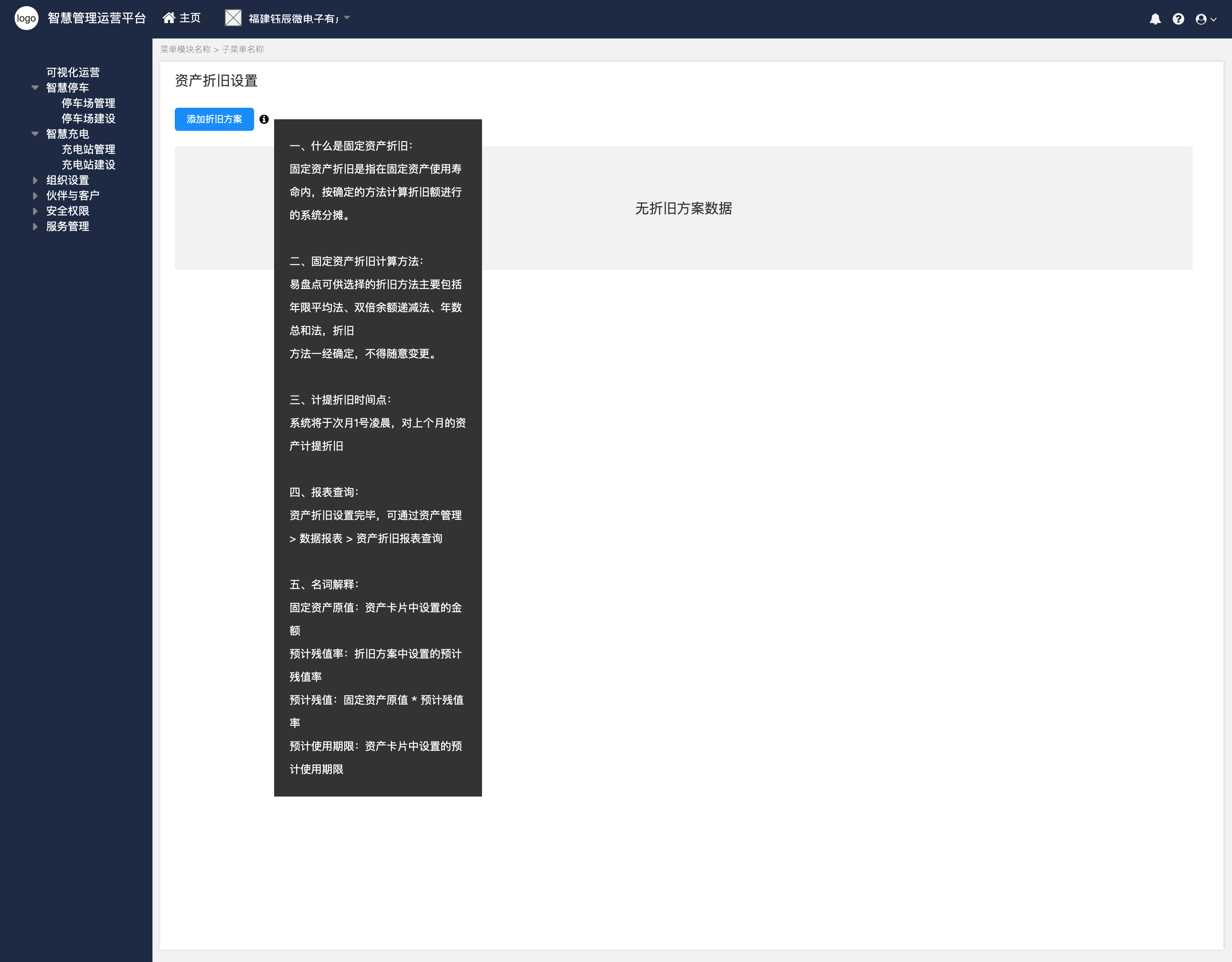Select 伙伴与客户 sidebar menu

pyautogui.click(x=73, y=195)
